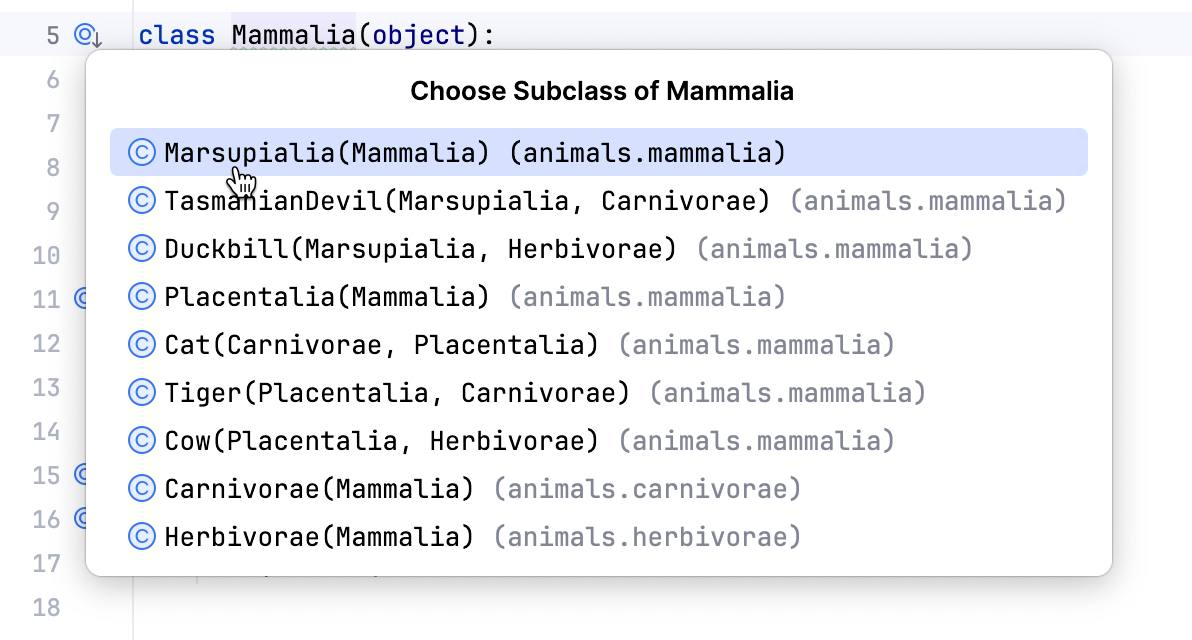Navigate to Tiger(Placentalia, Carnivorae)
Viewport: 1192px width, 640px height.
[397, 393]
